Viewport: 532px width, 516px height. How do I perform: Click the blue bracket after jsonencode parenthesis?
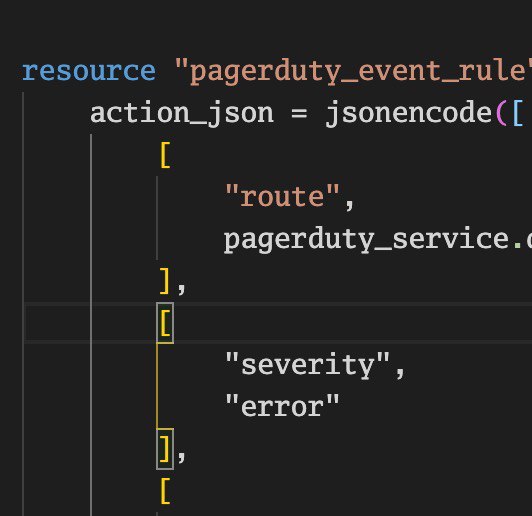[518, 113]
